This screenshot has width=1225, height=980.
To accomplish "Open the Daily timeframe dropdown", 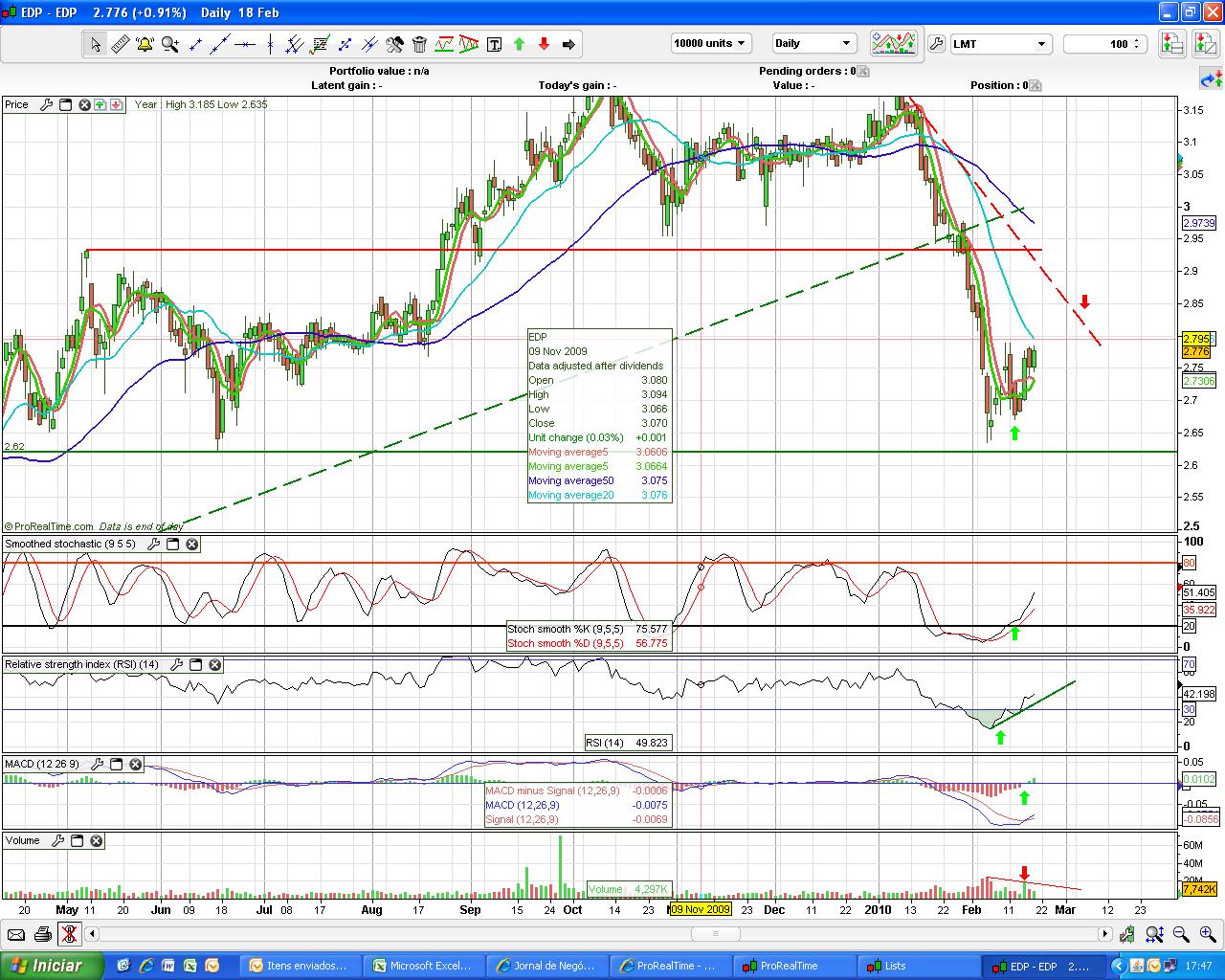I will point(813,43).
